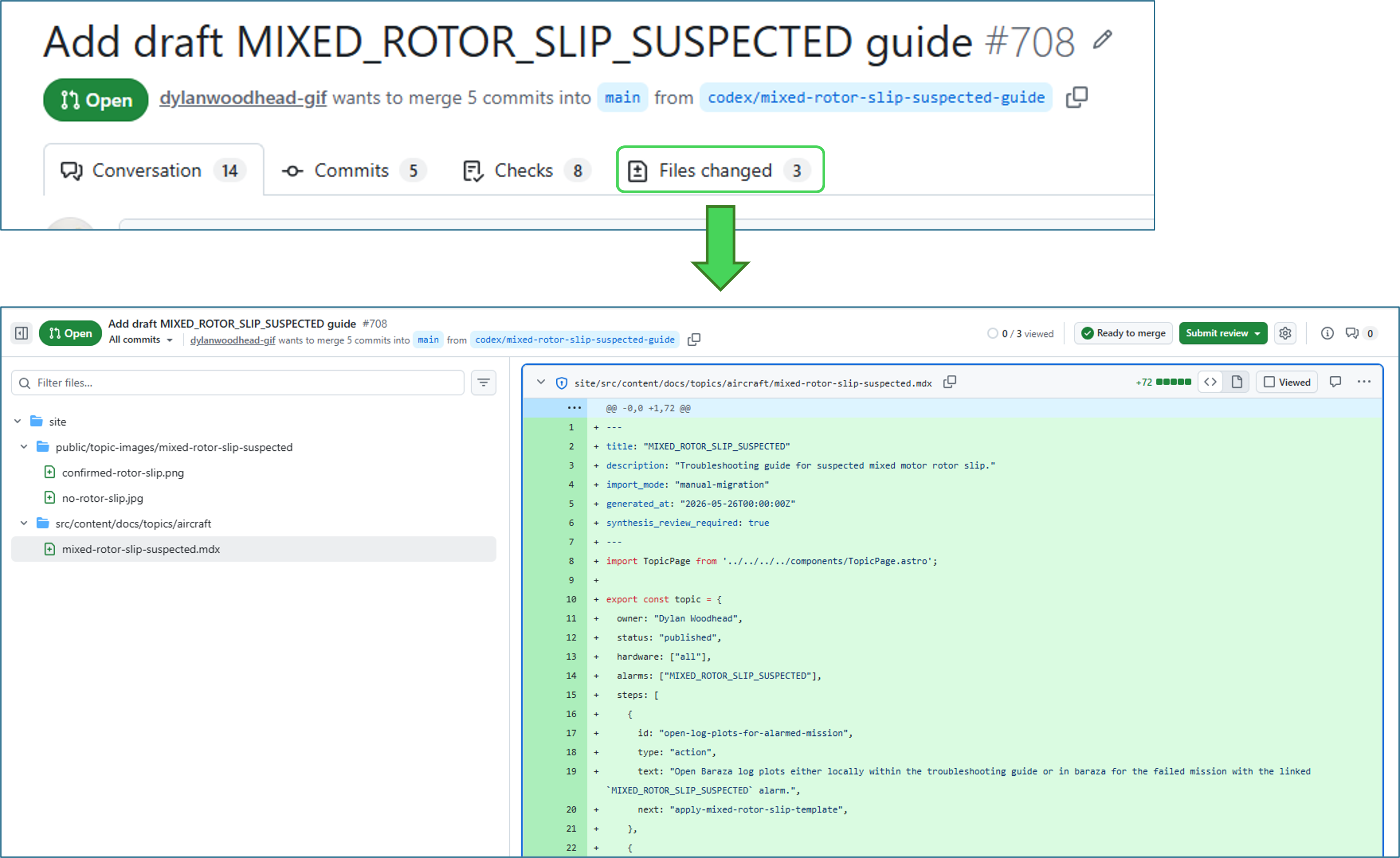Screen dimensions: 1400x858
Task: Collapse the mdx file diff chevron
Action: pyautogui.click(x=541, y=383)
